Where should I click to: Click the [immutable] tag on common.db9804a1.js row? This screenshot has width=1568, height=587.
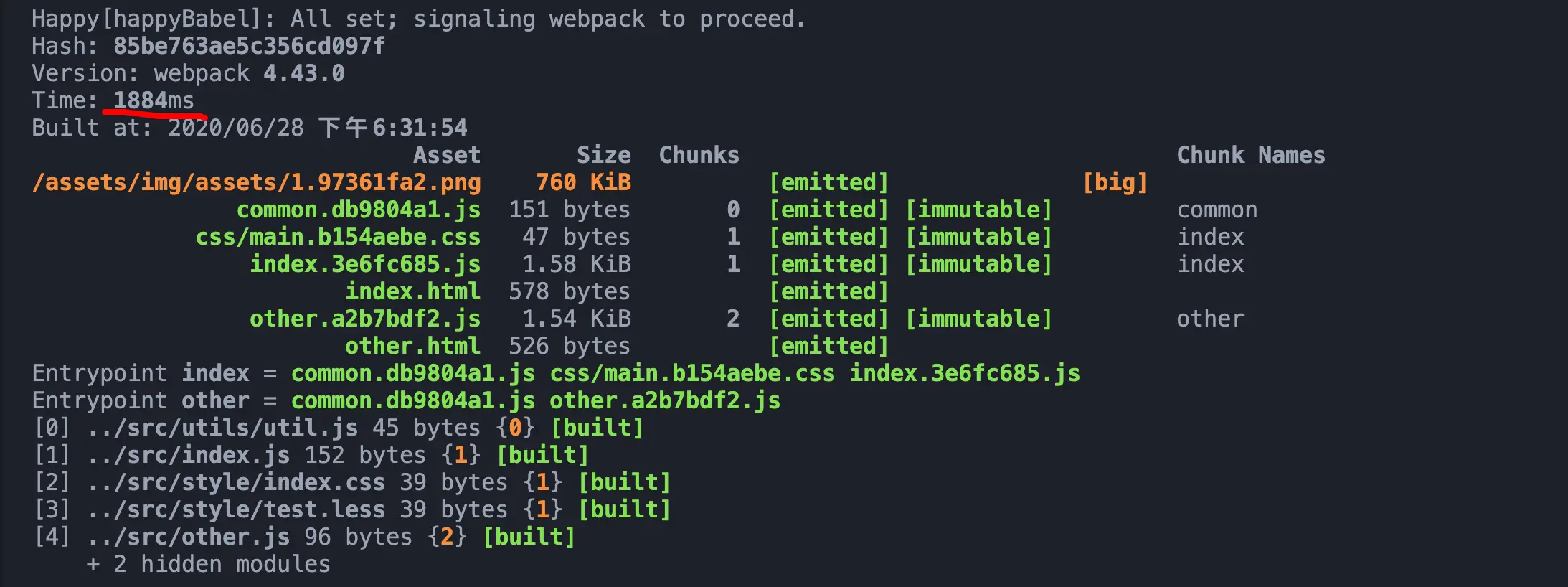click(978, 210)
